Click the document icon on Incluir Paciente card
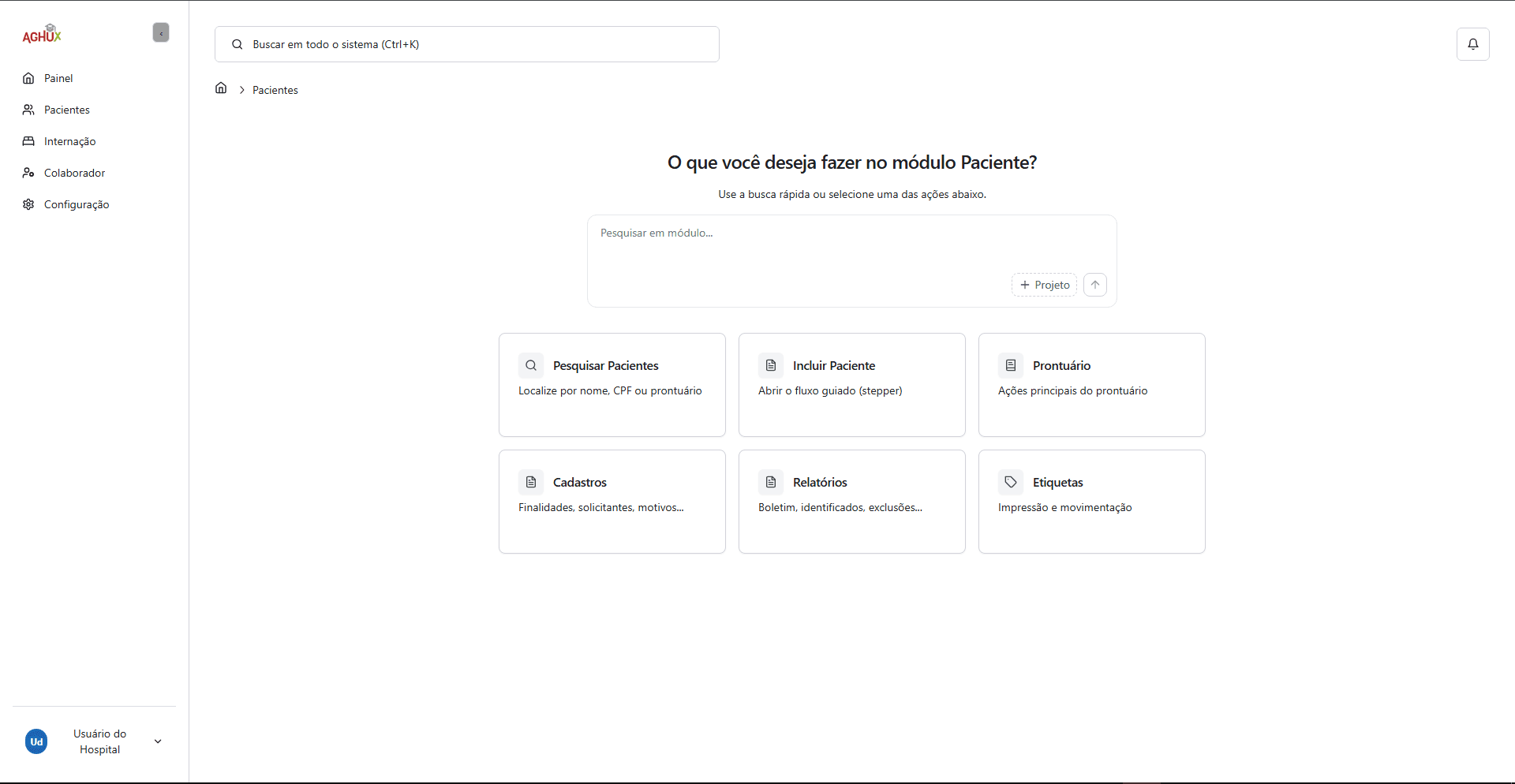Image resolution: width=1515 pixels, height=784 pixels. tap(771, 365)
